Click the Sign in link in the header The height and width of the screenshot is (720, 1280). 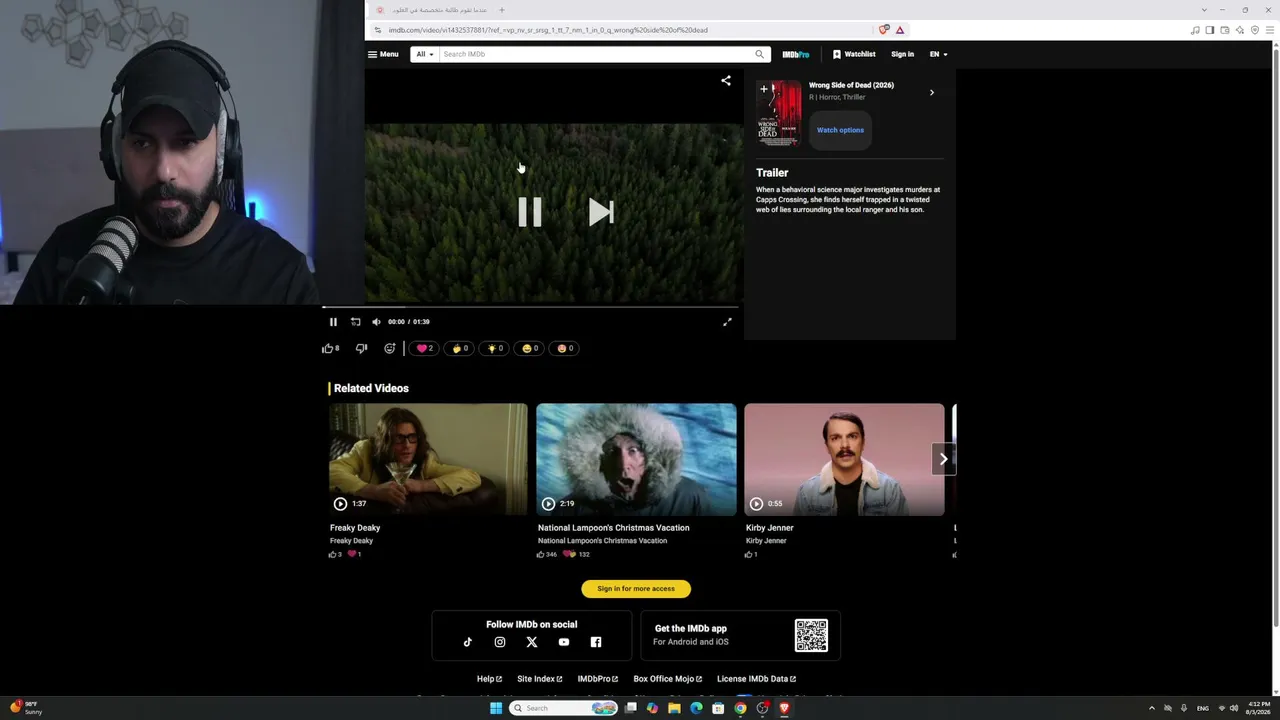coord(902,54)
